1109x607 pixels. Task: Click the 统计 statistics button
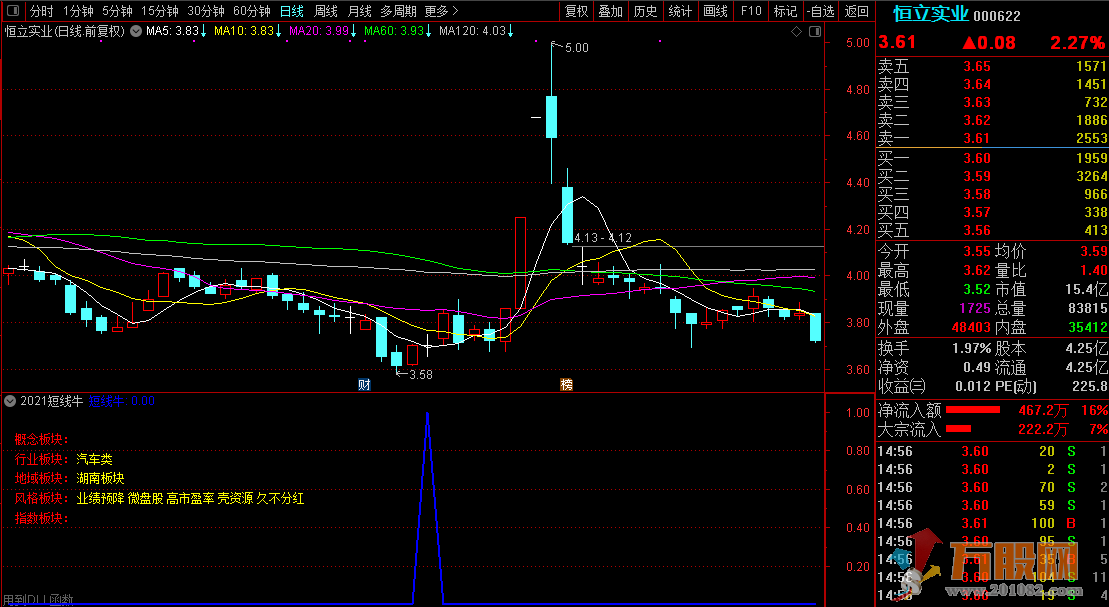pyautogui.click(x=680, y=12)
